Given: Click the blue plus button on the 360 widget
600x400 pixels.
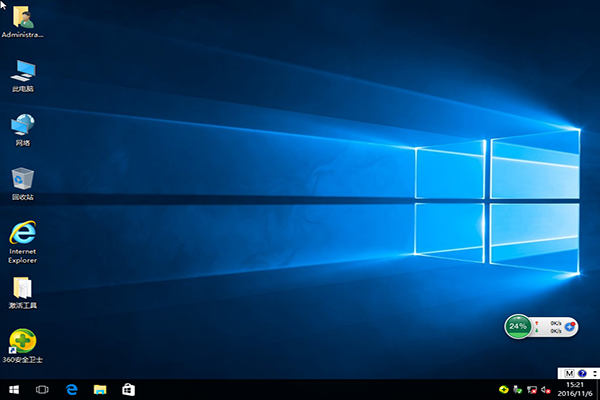Looking at the screenshot, I should [569, 326].
